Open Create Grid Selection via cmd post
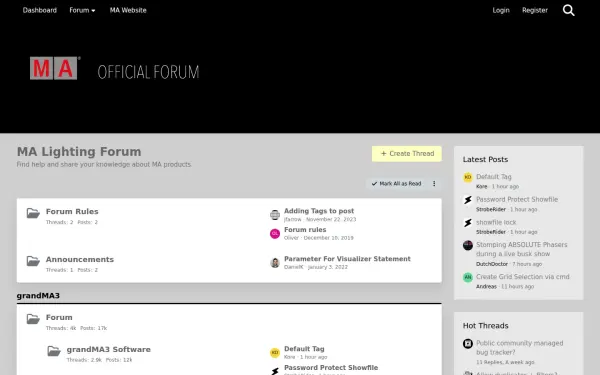Viewport: 600px width, 375px height. [x=523, y=277]
